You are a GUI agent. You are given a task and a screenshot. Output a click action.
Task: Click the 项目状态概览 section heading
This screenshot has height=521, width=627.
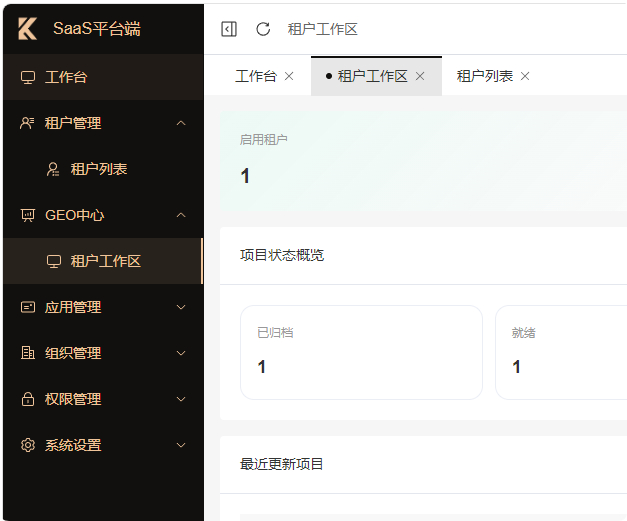click(x=282, y=255)
